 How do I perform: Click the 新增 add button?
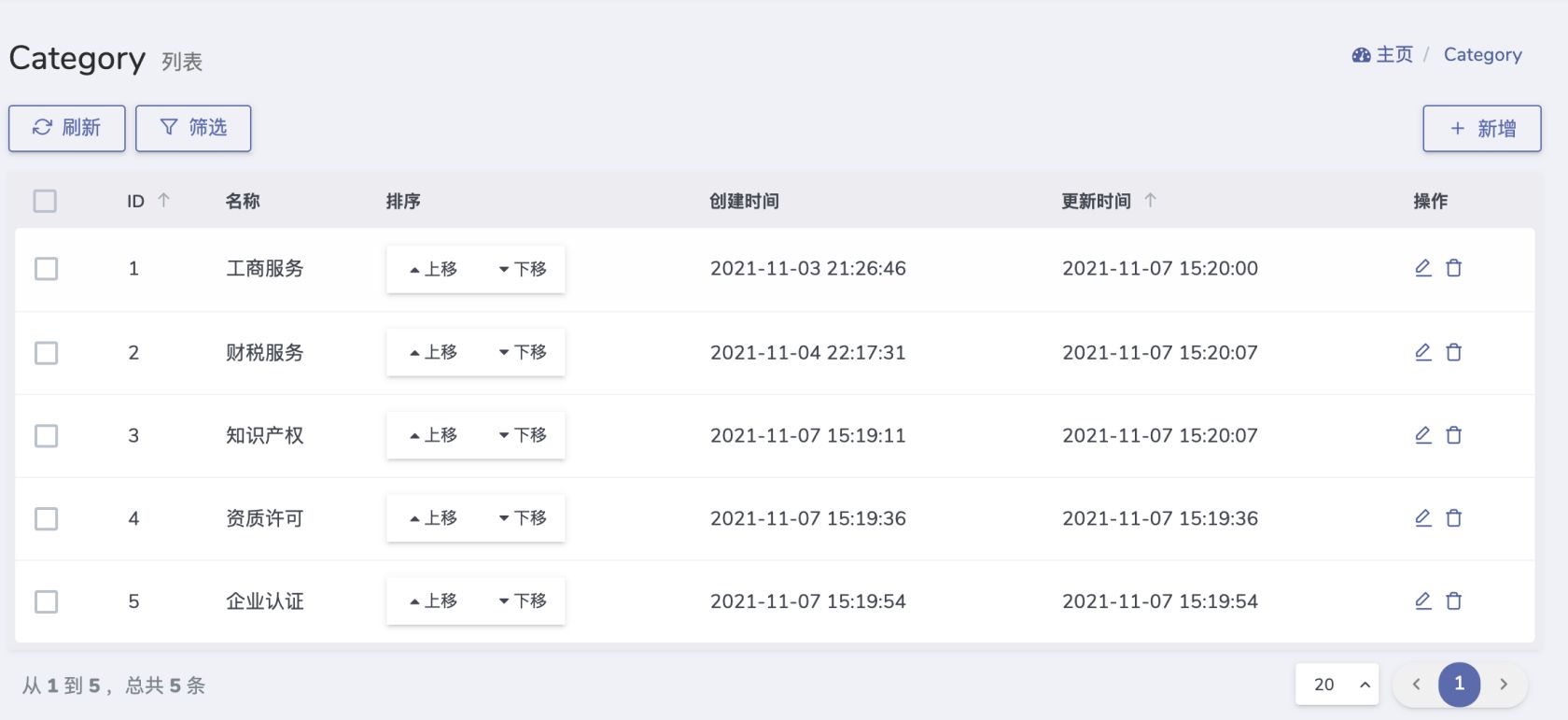1482,129
